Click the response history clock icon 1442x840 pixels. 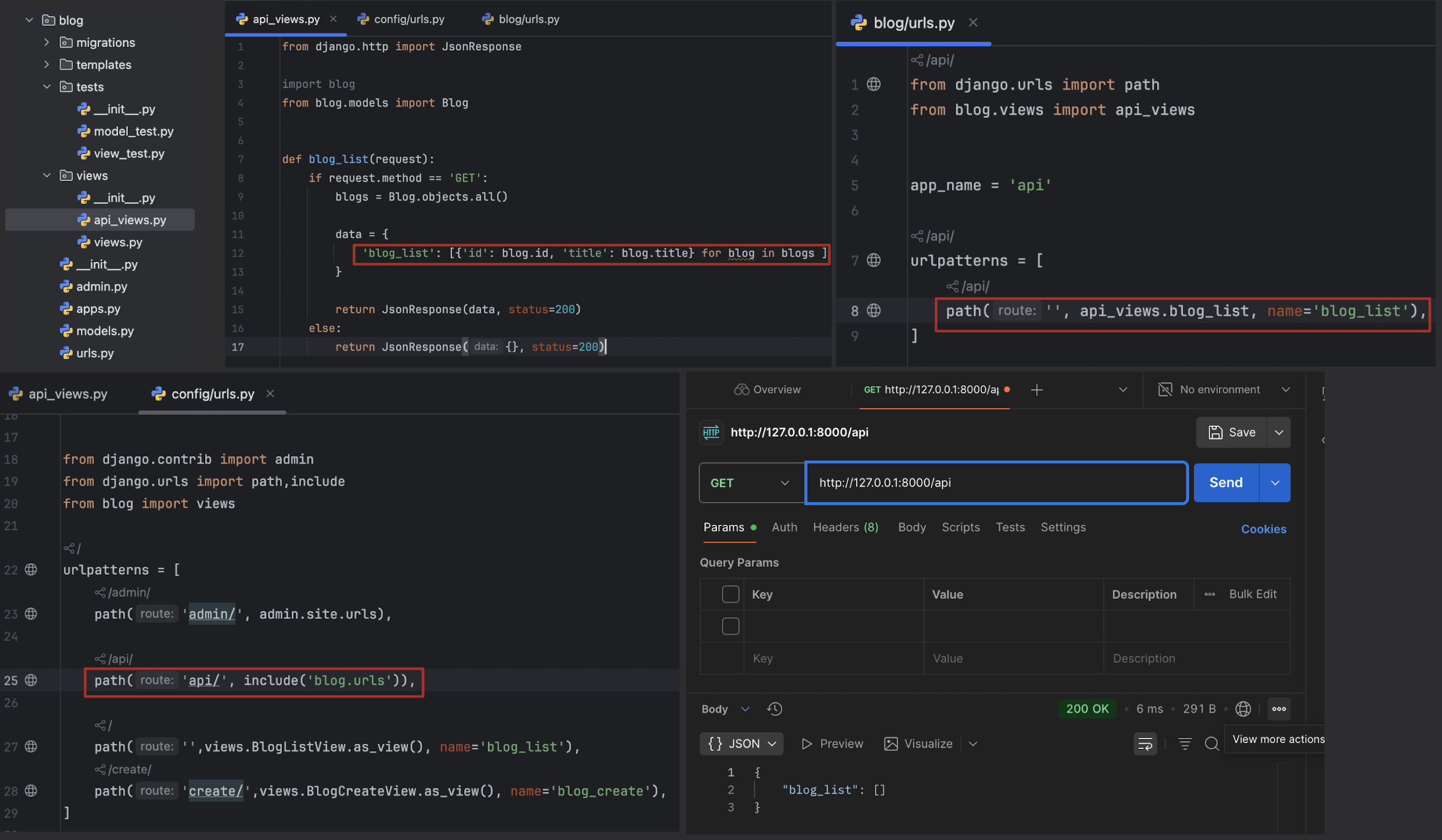pyautogui.click(x=774, y=709)
